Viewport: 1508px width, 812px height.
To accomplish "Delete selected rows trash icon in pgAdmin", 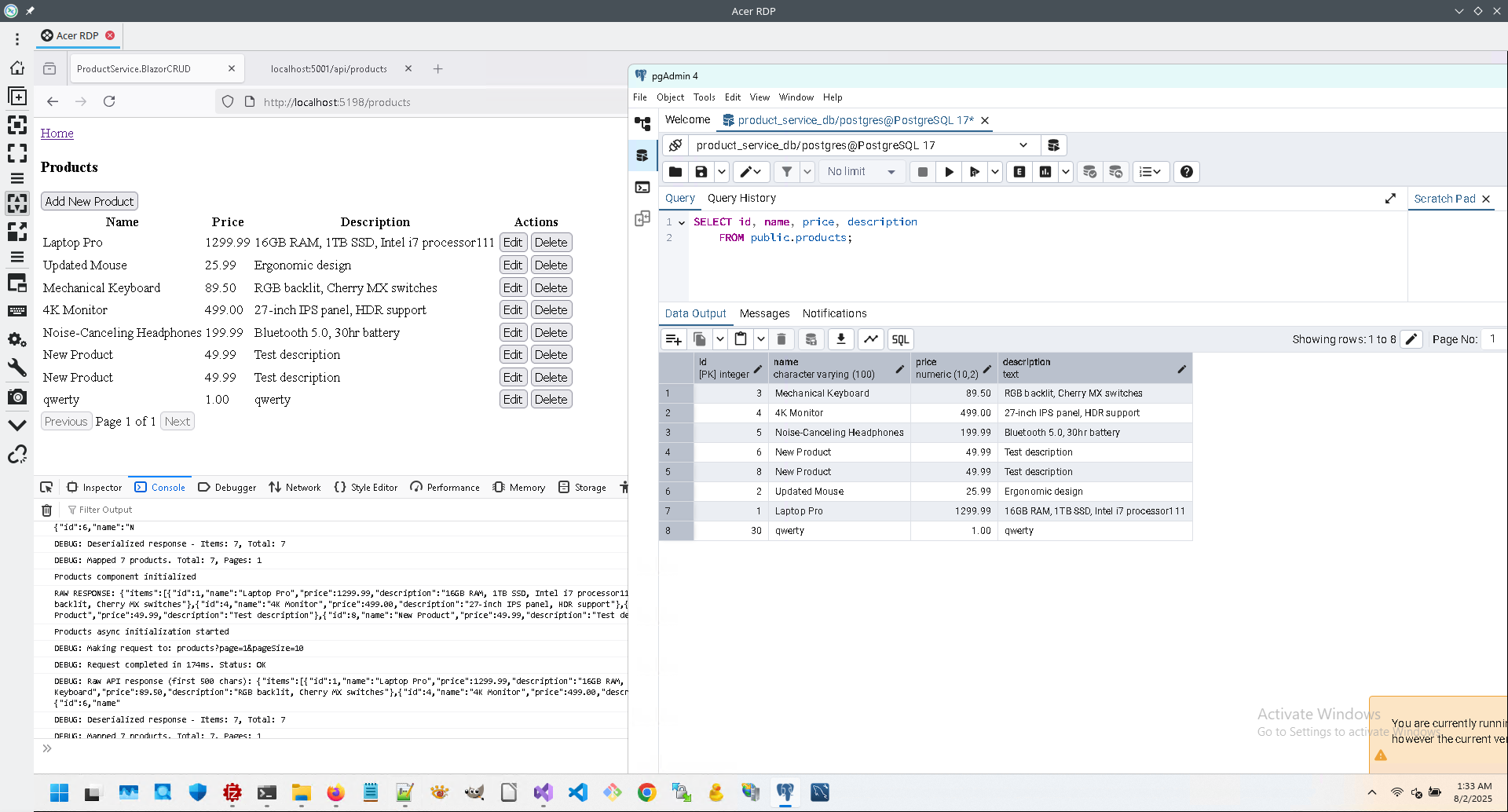I will 781,339.
